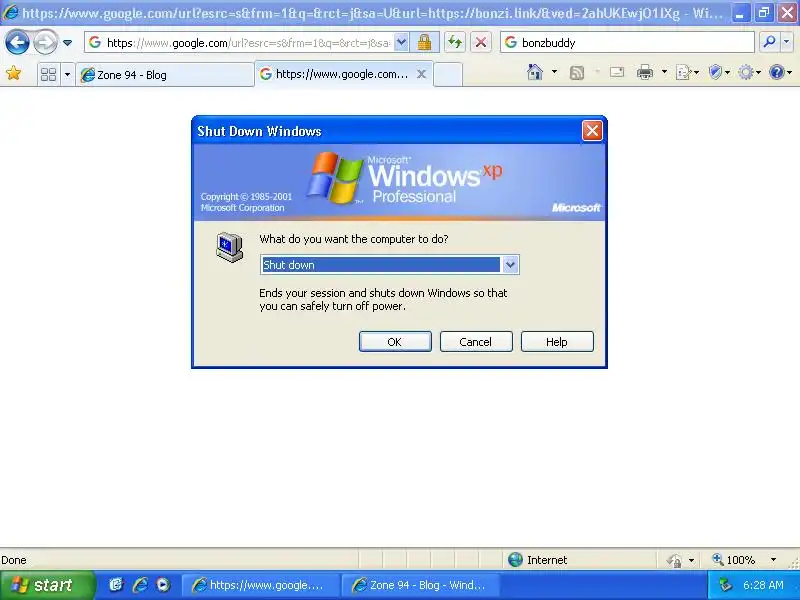Go back with the browser Back arrow
This screenshot has height=600, width=800.
click(17, 42)
